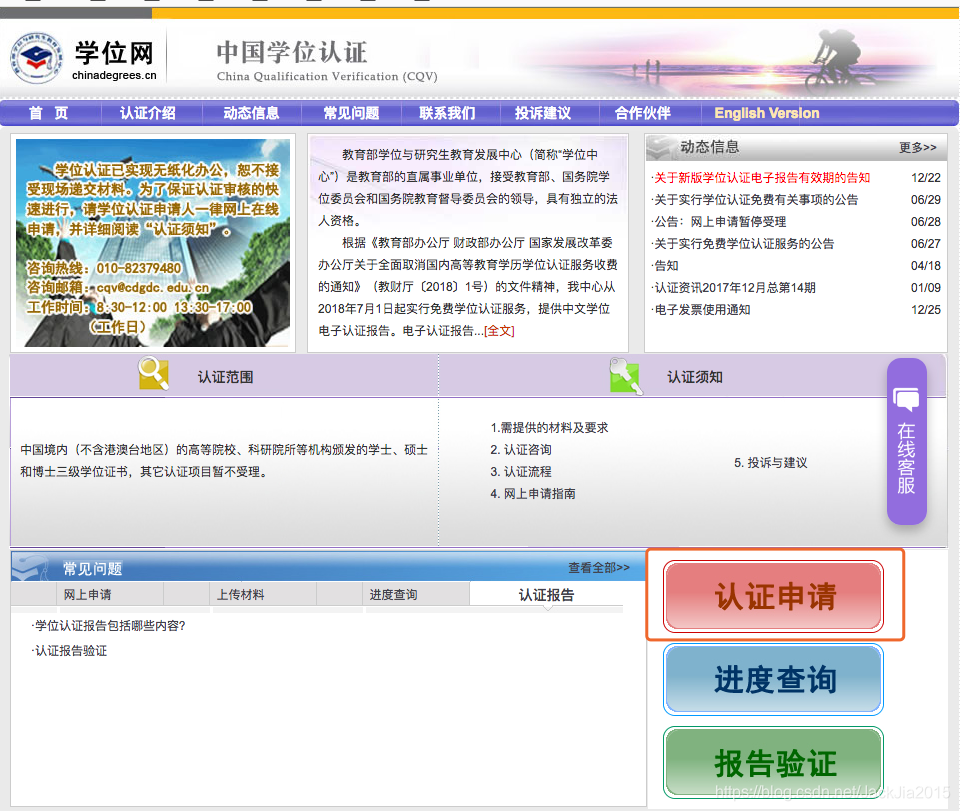The width and height of the screenshot is (960, 811).
Task: Open the 告知 news item dated 04/18
Action: [x=666, y=266]
